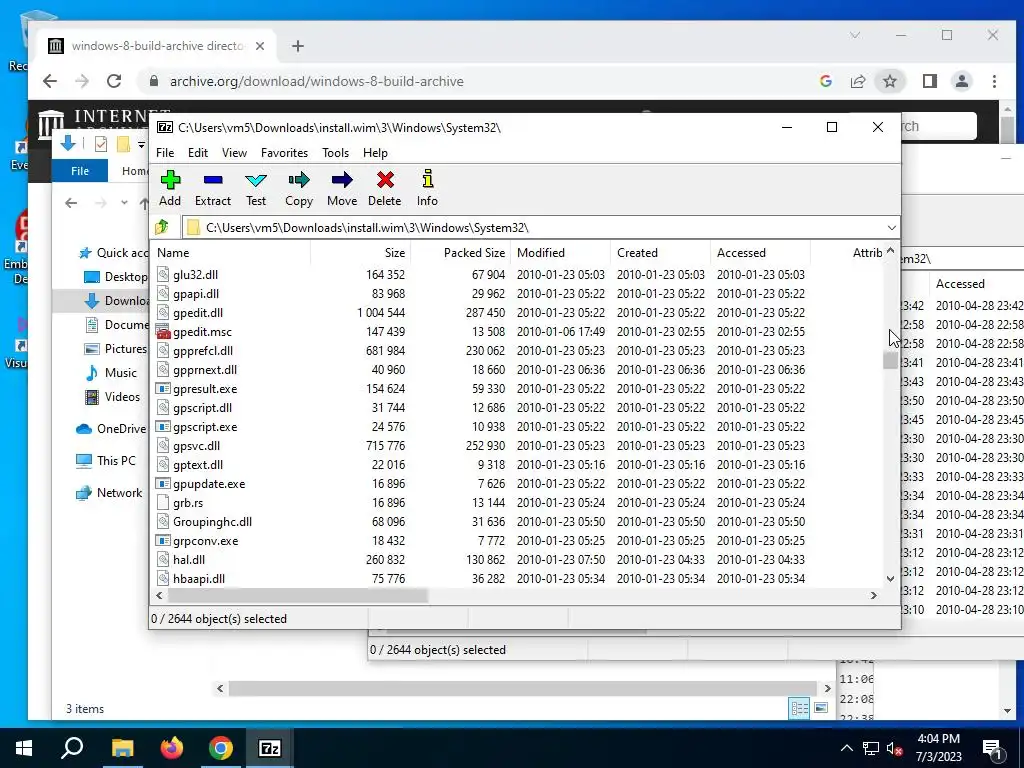Sort by the Modified column header
Image resolution: width=1024 pixels, height=768 pixels.
(x=560, y=253)
